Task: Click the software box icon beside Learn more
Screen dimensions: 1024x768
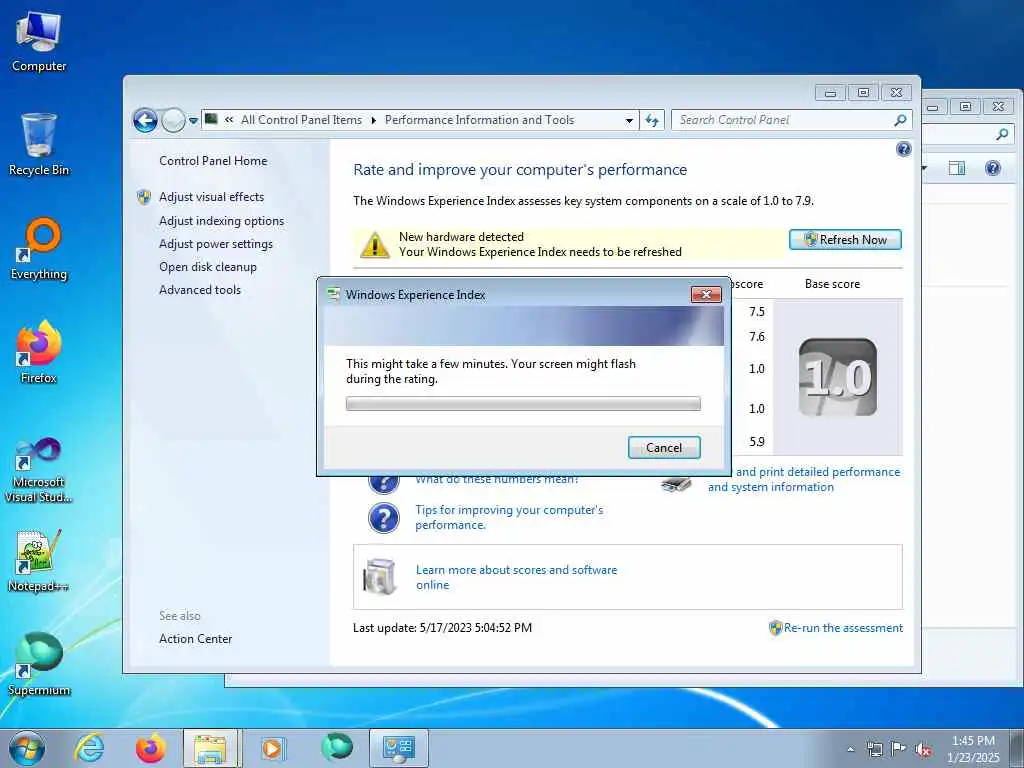Action: (x=380, y=577)
